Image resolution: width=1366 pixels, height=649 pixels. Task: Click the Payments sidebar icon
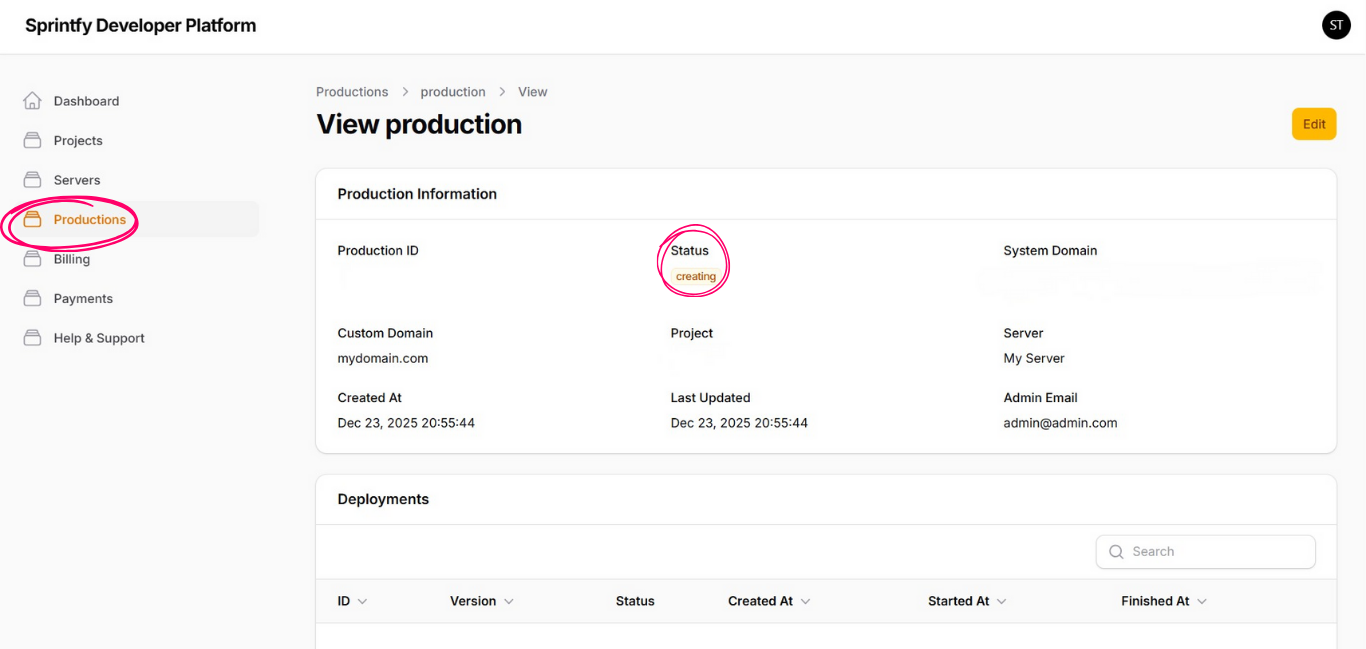32,299
